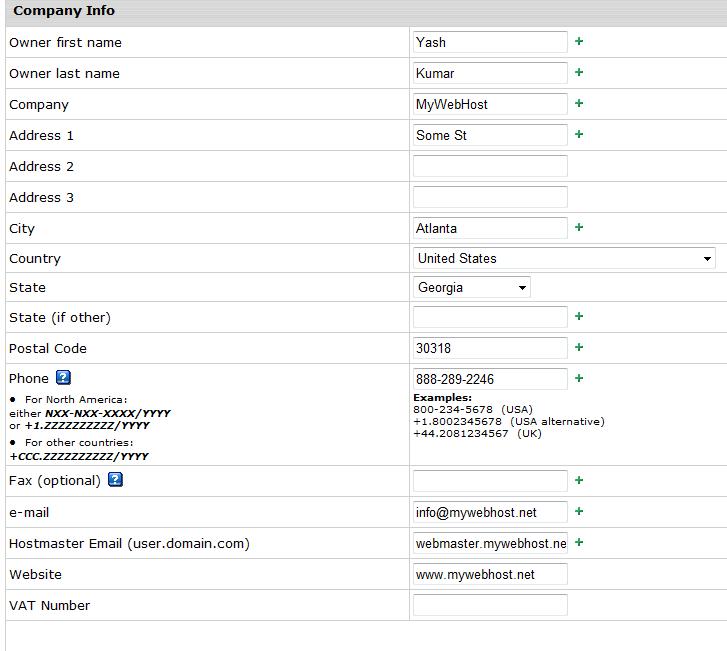This screenshot has width=727, height=651.
Task: Click the 'For North America:' note
Action: (x=76, y=400)
